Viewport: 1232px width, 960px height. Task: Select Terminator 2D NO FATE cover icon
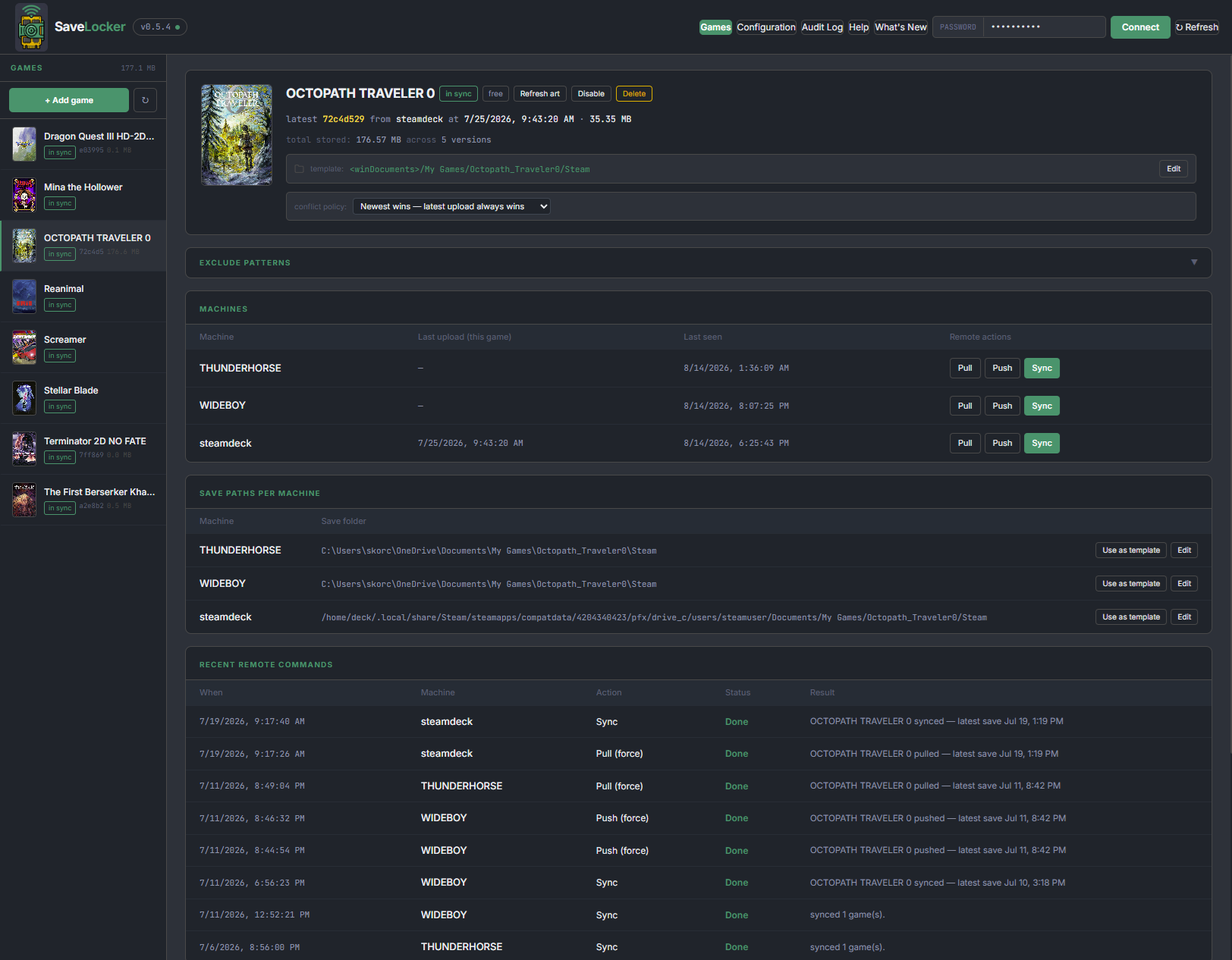coord(24,449)
